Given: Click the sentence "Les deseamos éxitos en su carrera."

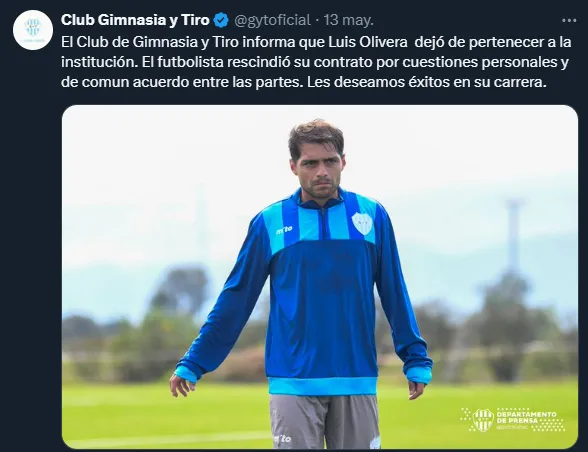Looking at the screenshot, I should click(426, 82).
